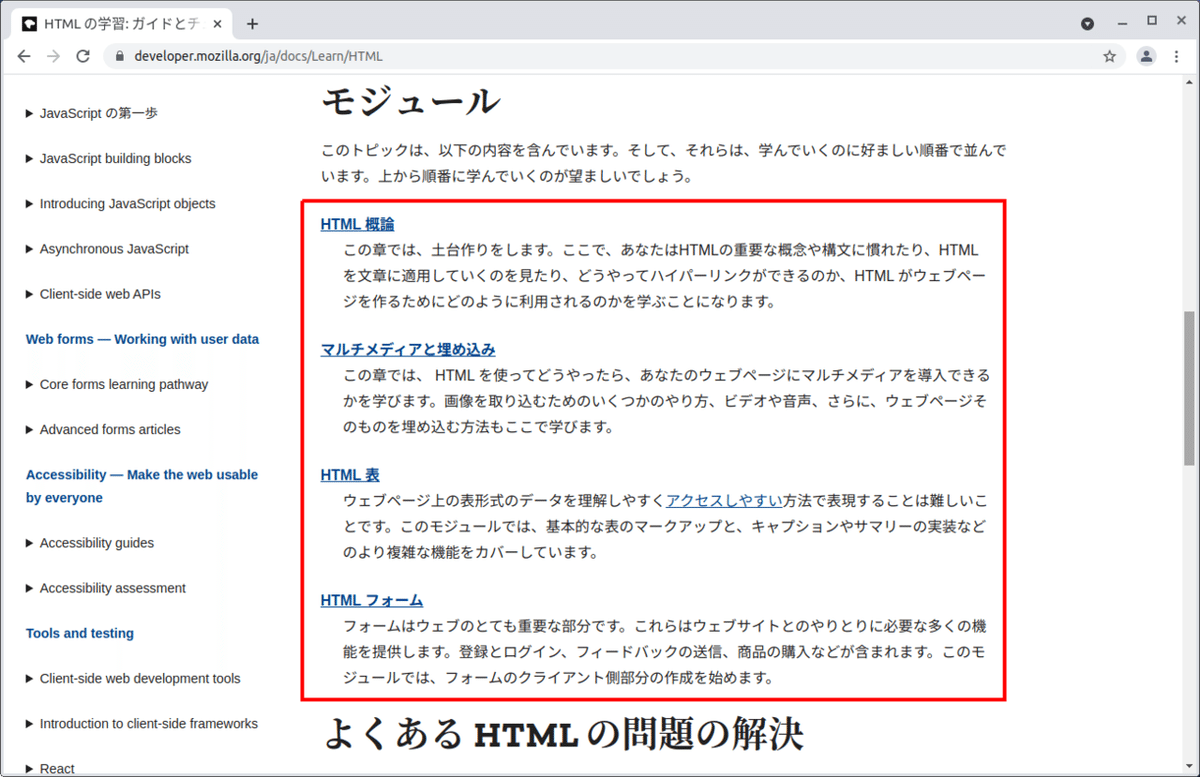View site security info via padlock icon
Screen dimensions: 1200x777
[119, 57]
